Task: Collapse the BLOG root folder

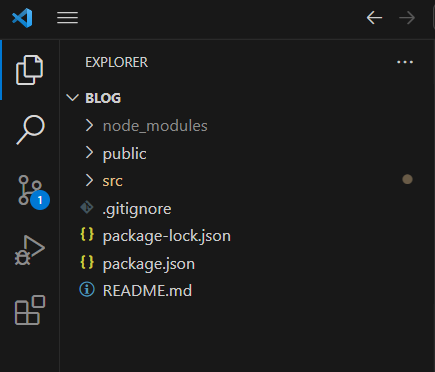Action: [72, 98]
